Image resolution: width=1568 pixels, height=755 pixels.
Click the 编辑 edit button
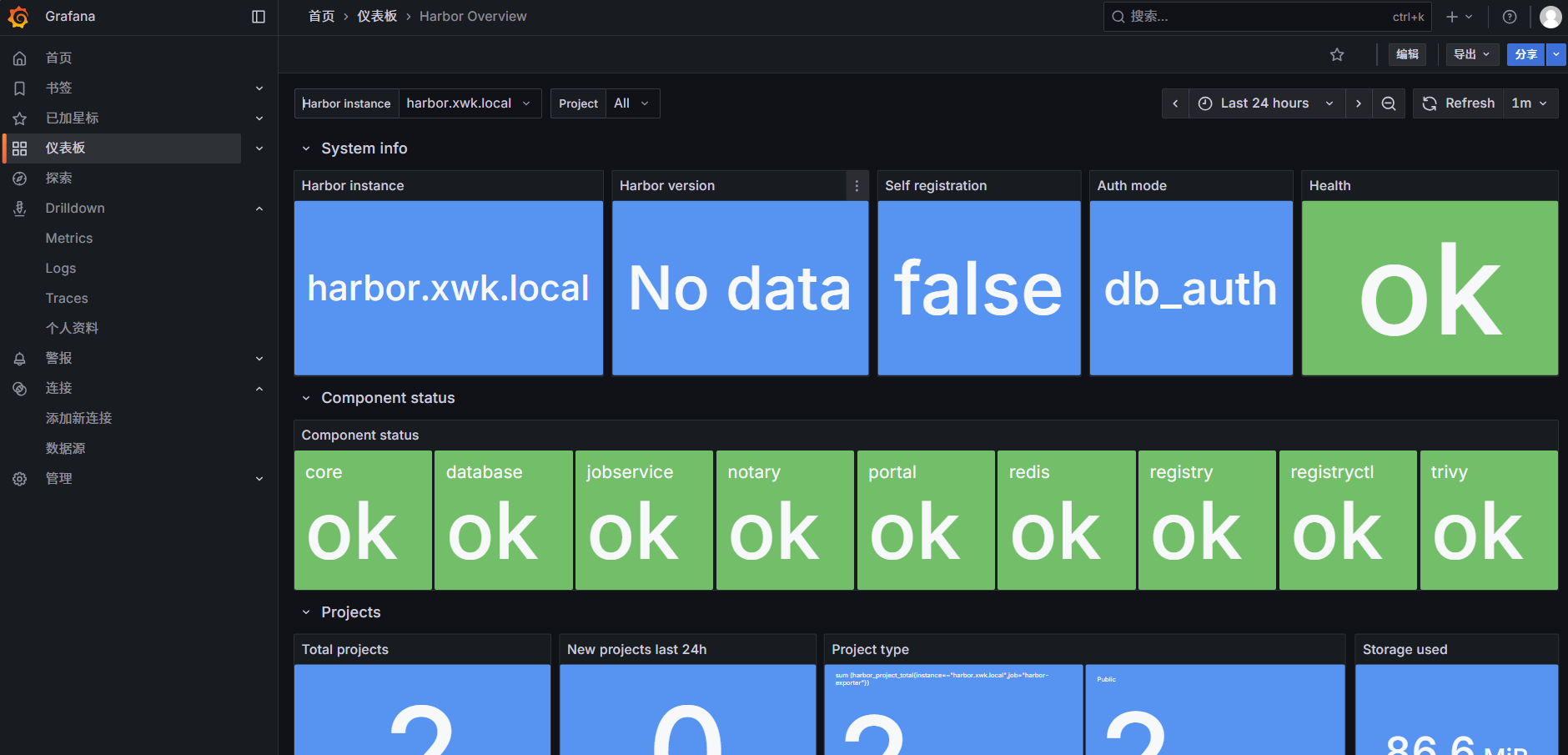coord(1407,55)
